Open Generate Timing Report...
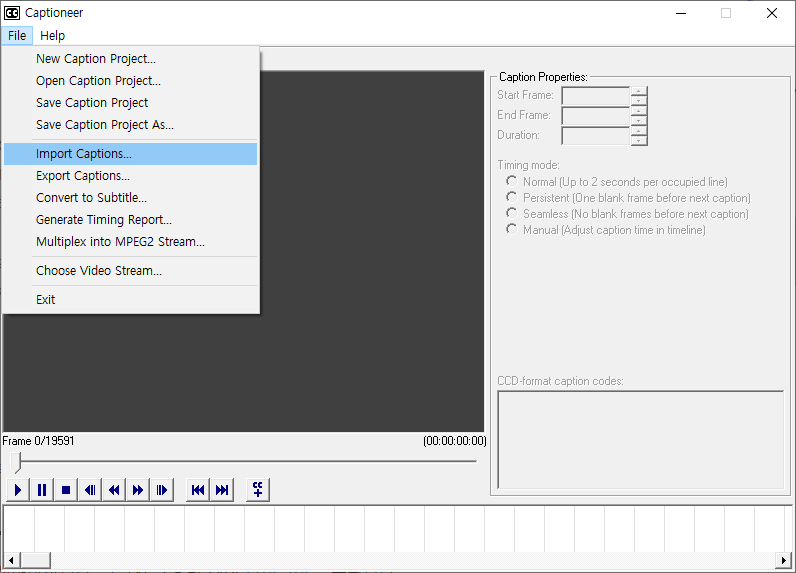Viewport: 796px width, 573px height. [130, 220]
